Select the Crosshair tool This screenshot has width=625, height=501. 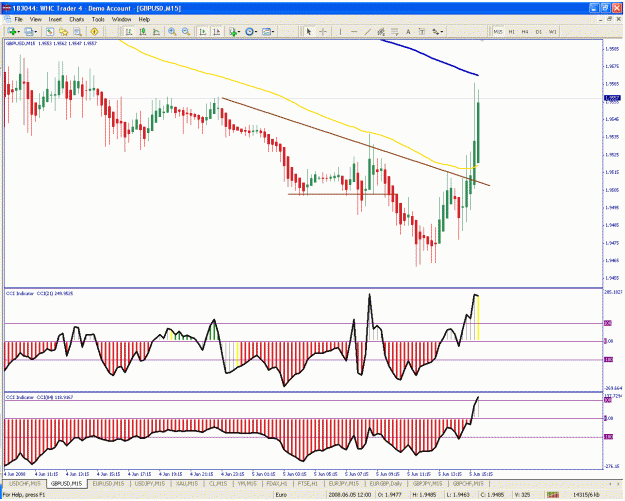coord(323,31)
